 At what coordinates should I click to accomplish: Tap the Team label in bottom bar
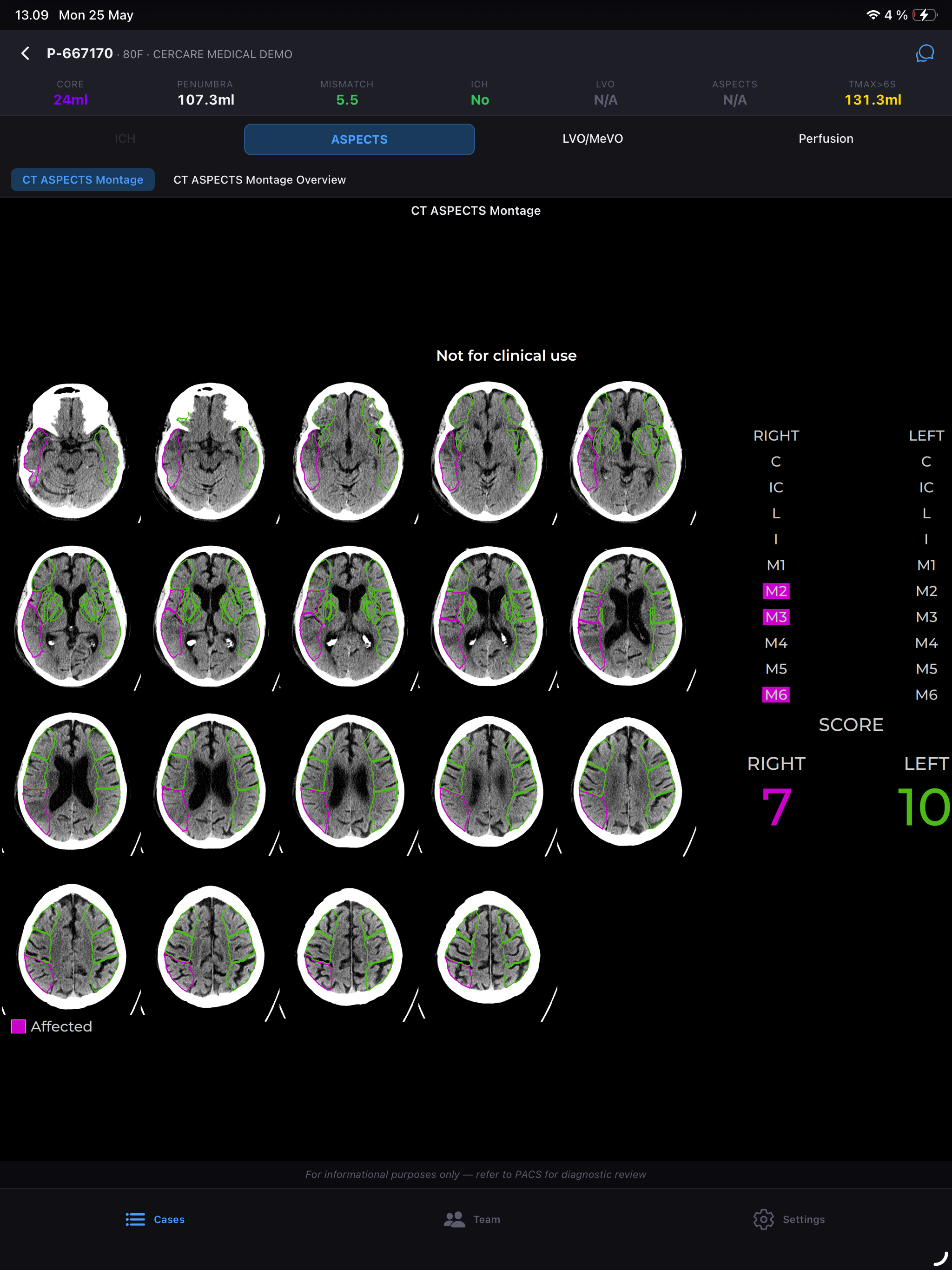(x=486, y=1219)
